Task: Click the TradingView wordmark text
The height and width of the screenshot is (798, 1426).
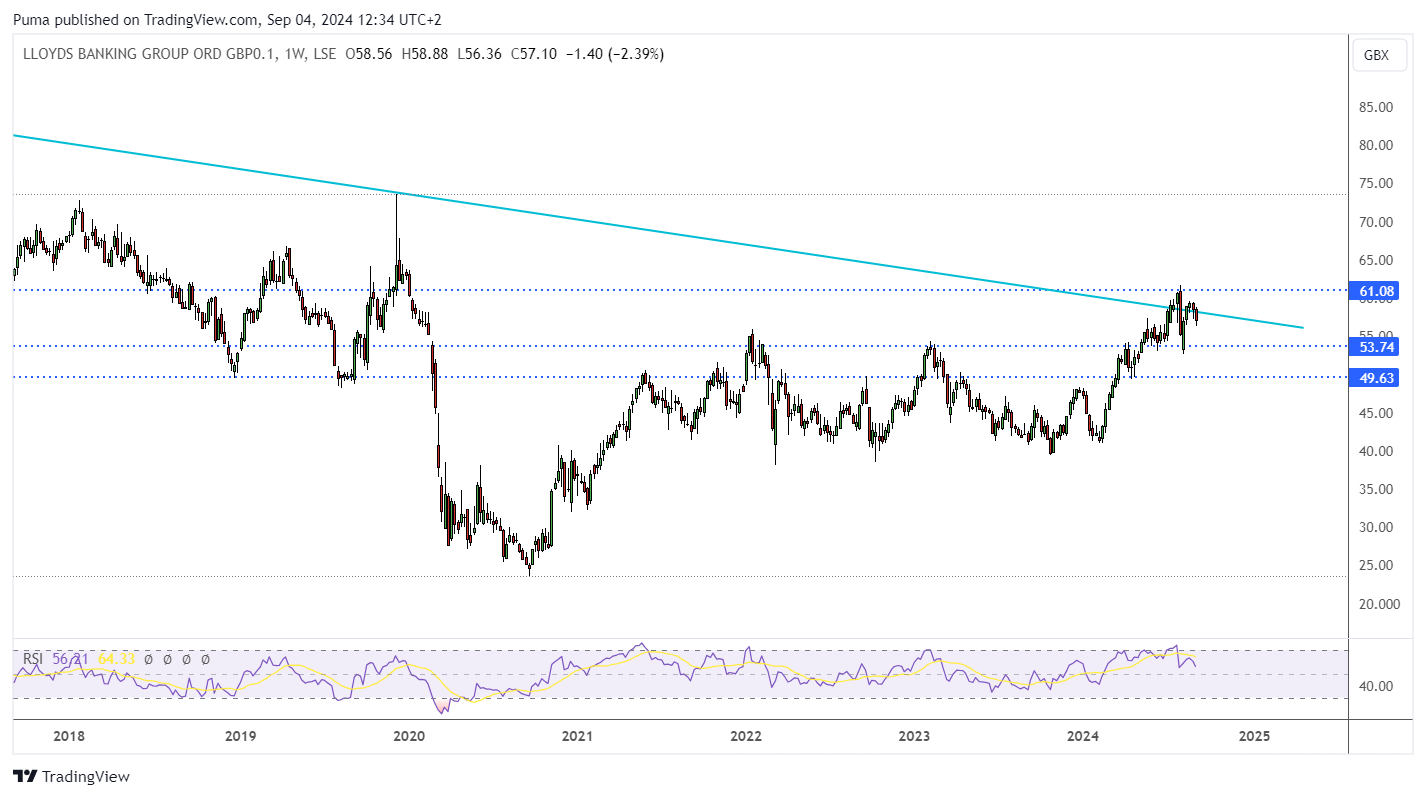Action: coord(86,776)
